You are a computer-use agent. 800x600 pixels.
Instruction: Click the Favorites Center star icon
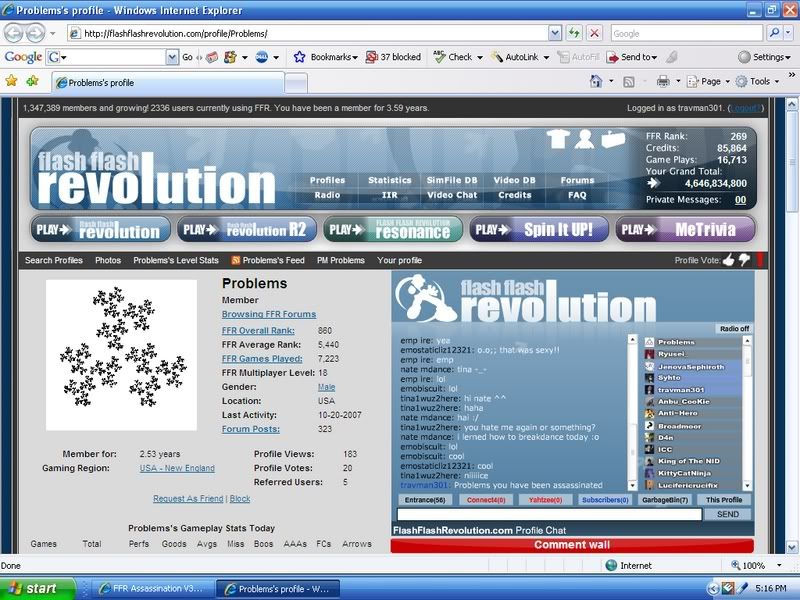coord(12,81)
